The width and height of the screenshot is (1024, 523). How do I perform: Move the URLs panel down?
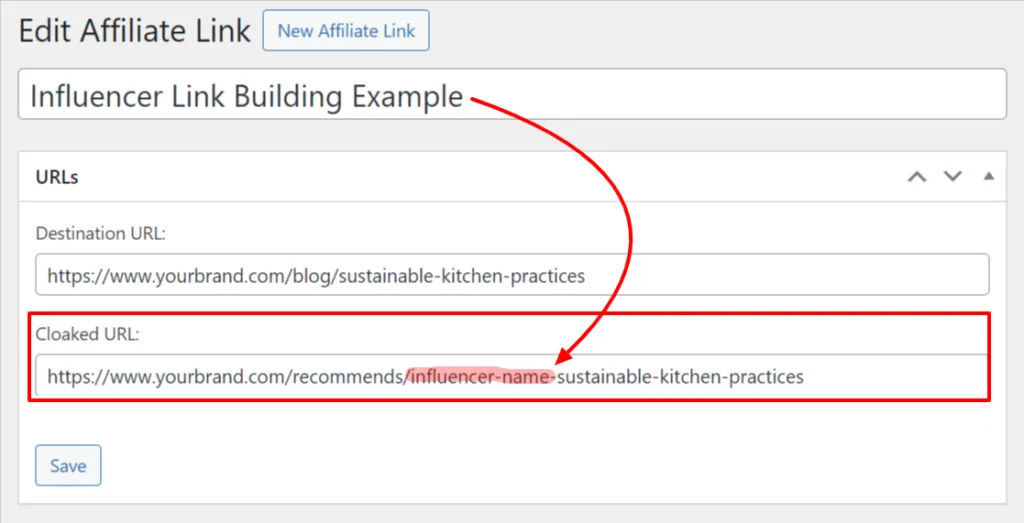point(952,177)
